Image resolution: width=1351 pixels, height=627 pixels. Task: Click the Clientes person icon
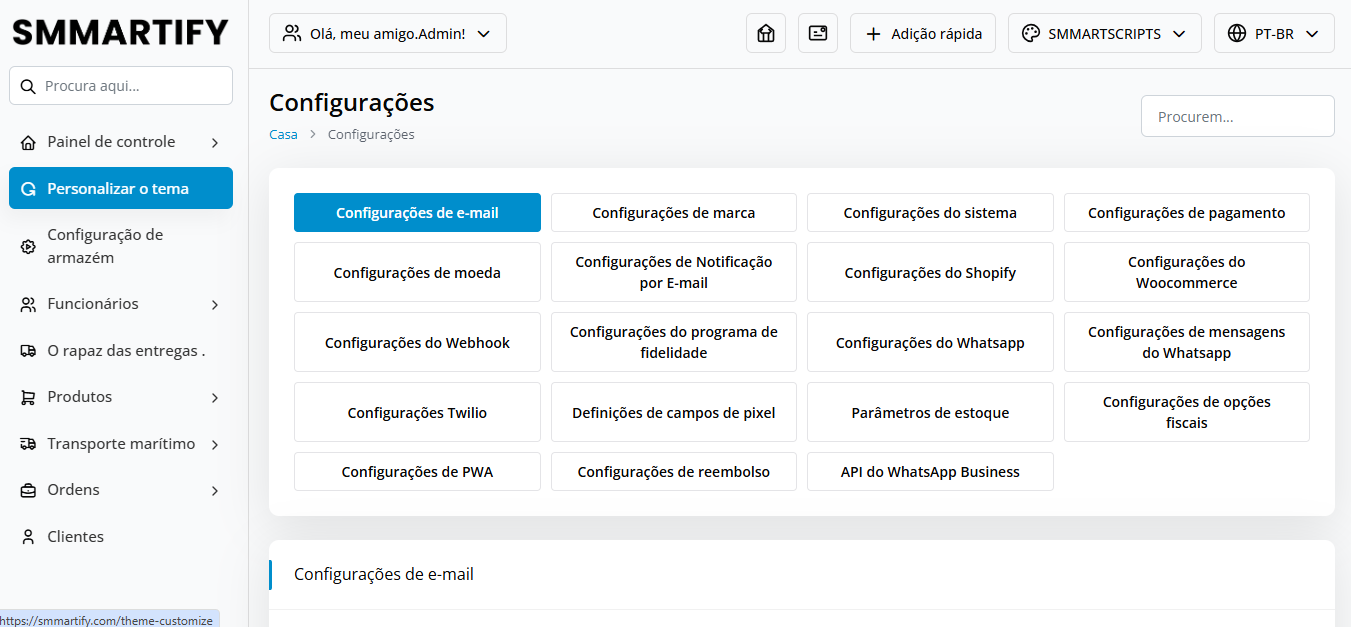(28, 537)
